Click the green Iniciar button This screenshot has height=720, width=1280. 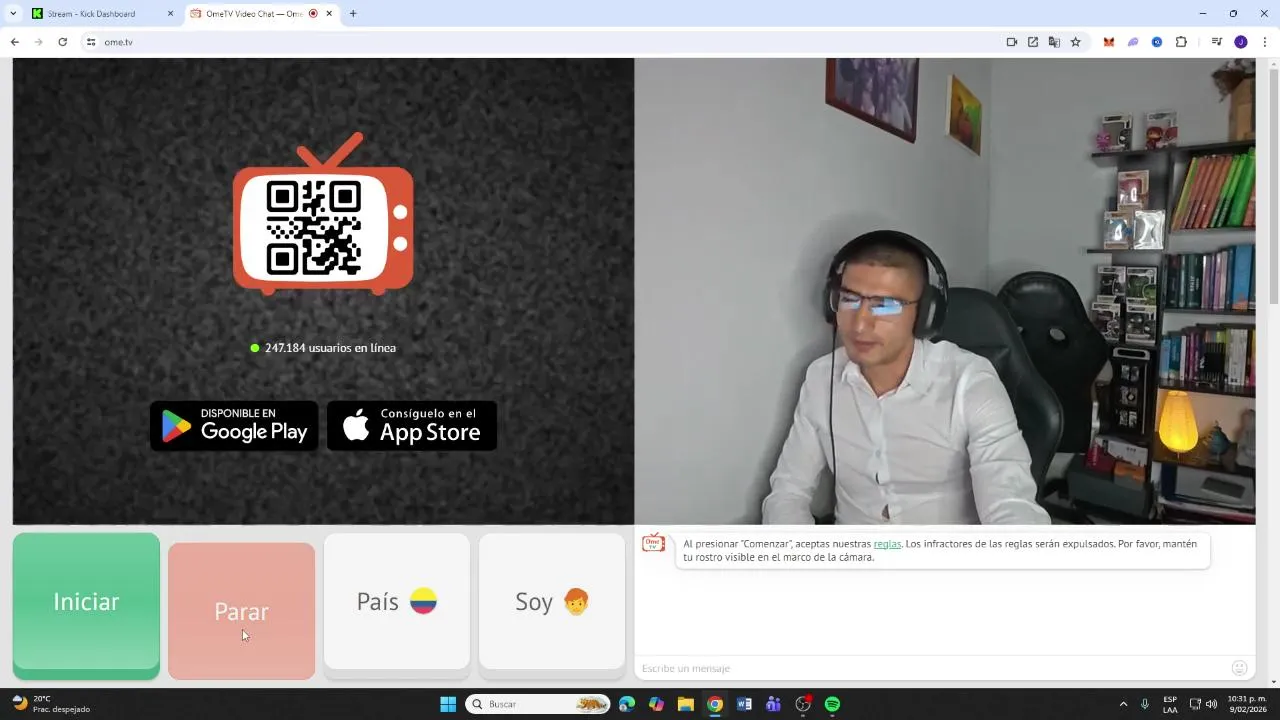coord(86,605)
